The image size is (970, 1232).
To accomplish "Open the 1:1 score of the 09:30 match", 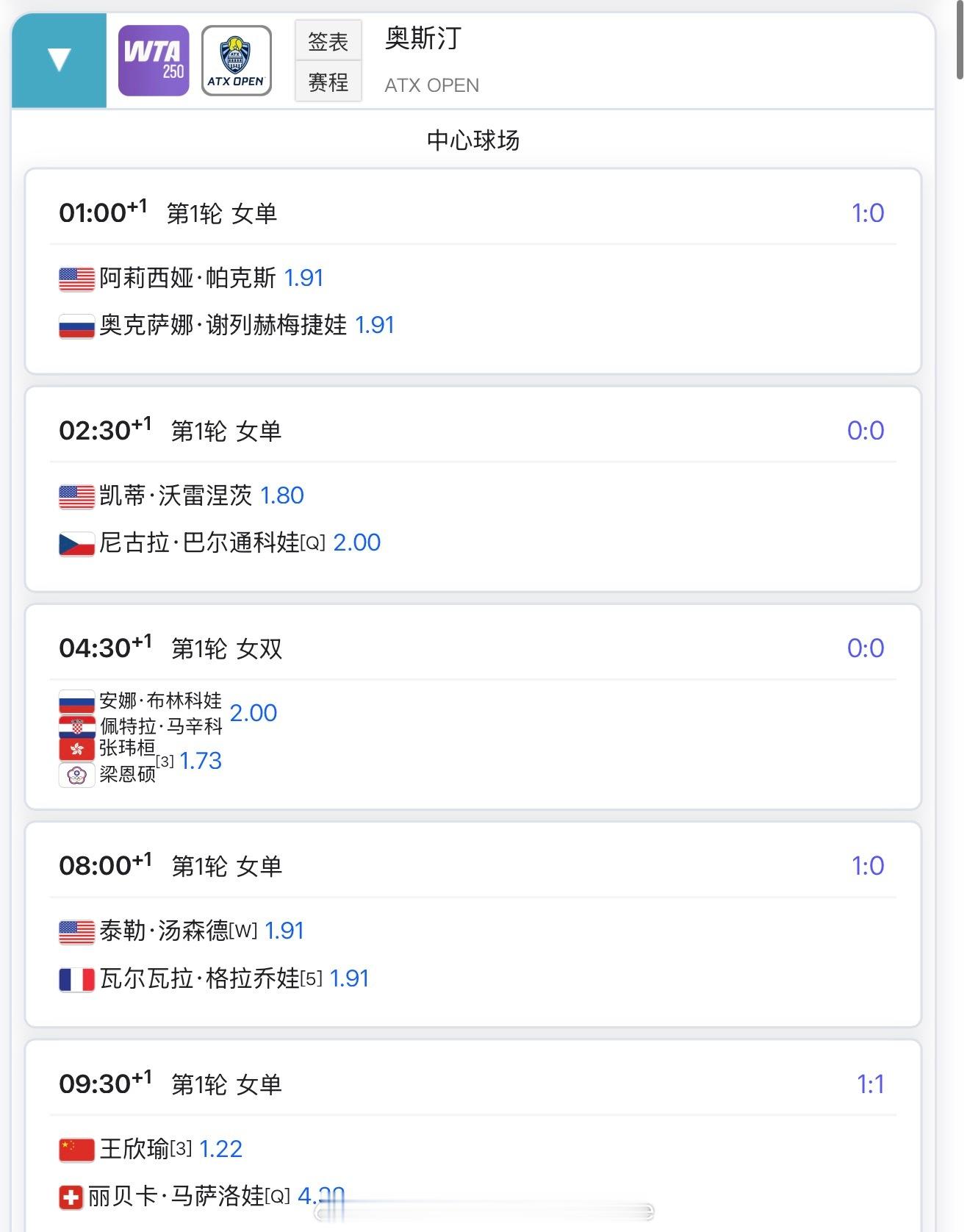I will click(x=870, y=1084).
